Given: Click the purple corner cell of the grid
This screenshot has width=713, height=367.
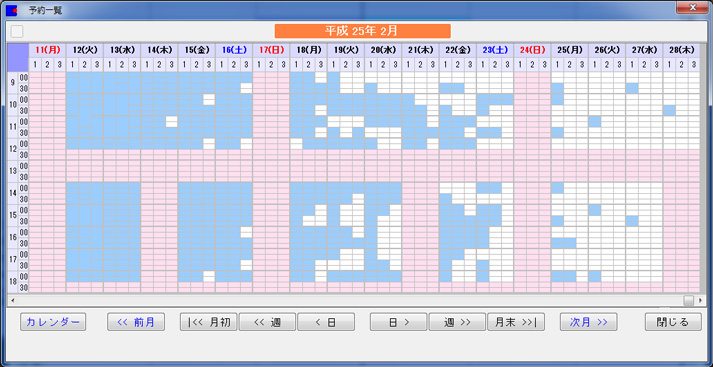Looking at the screenshot, I should (18, 57).
